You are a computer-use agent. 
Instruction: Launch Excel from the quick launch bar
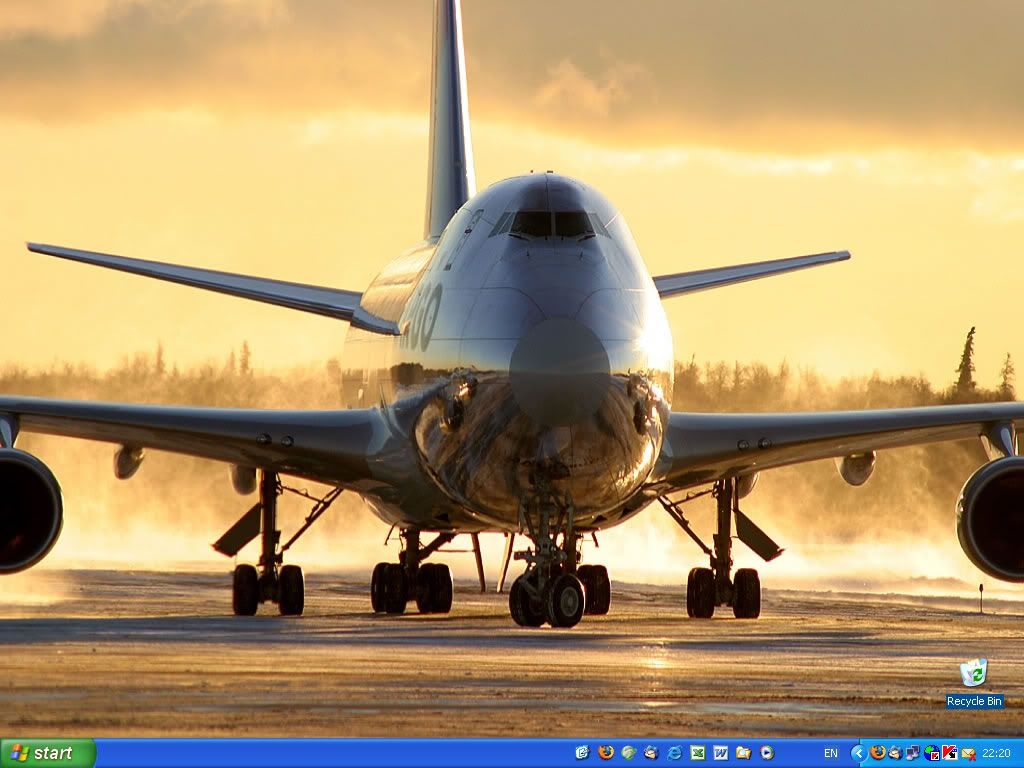[x=698, y=753]
